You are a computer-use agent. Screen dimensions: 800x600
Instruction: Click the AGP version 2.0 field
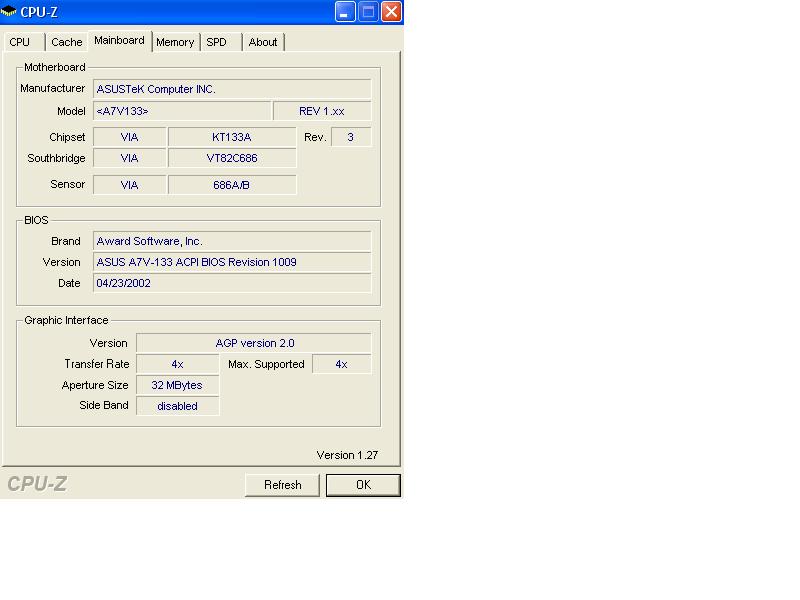[x=254, y=343]
